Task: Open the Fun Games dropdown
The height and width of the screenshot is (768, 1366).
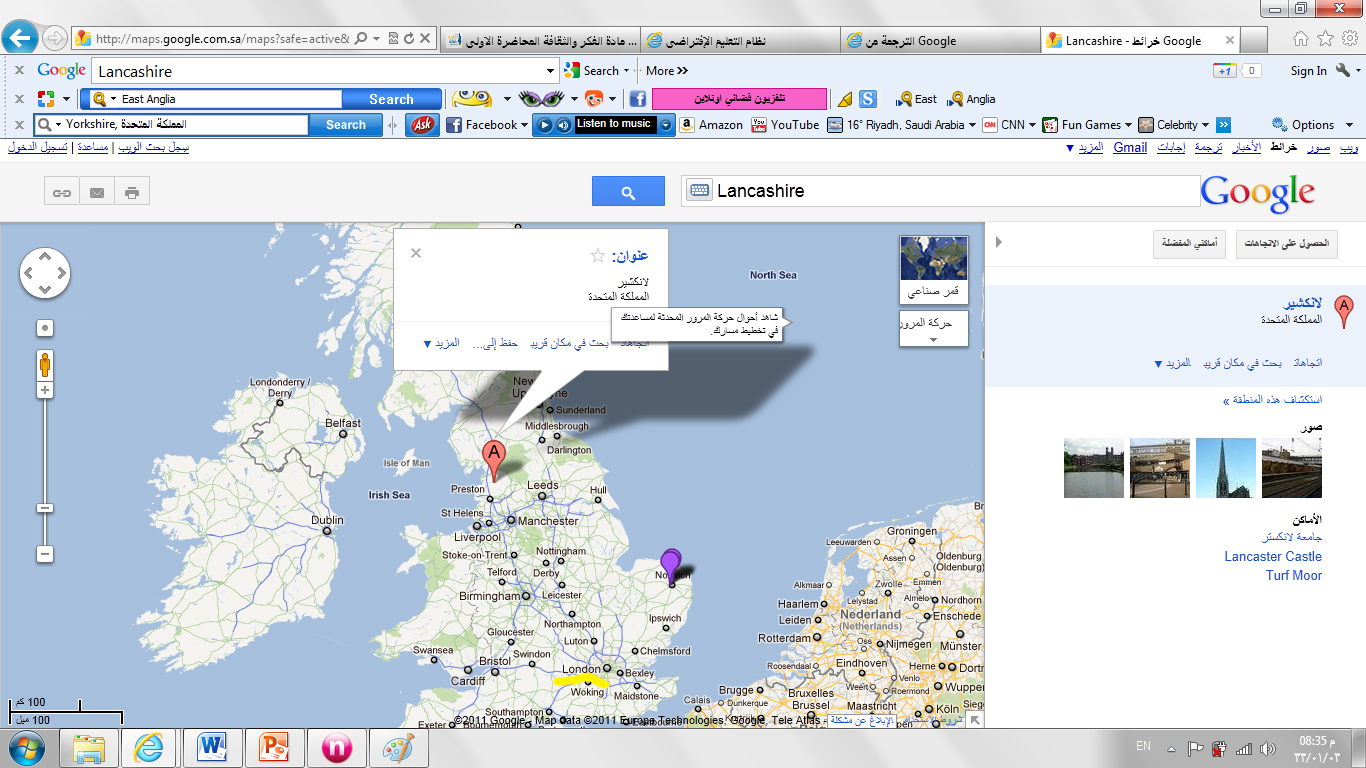Action: [1128, 125]
